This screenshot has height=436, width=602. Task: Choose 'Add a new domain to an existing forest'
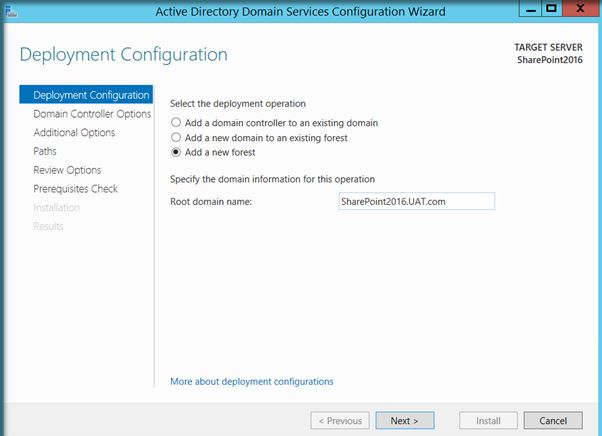[176, 138]
